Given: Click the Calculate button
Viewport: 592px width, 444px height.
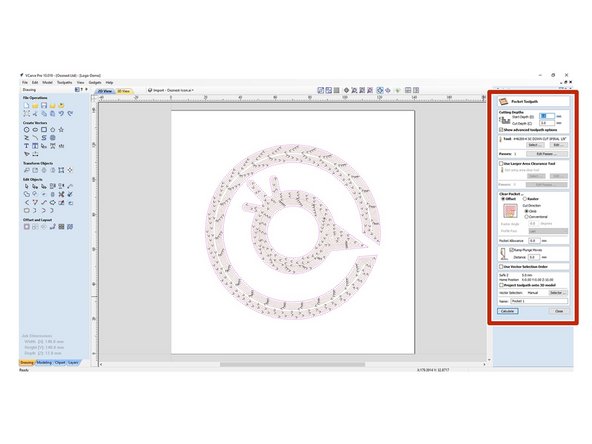Looking at the screenshot, I should (x=508, y=311).
